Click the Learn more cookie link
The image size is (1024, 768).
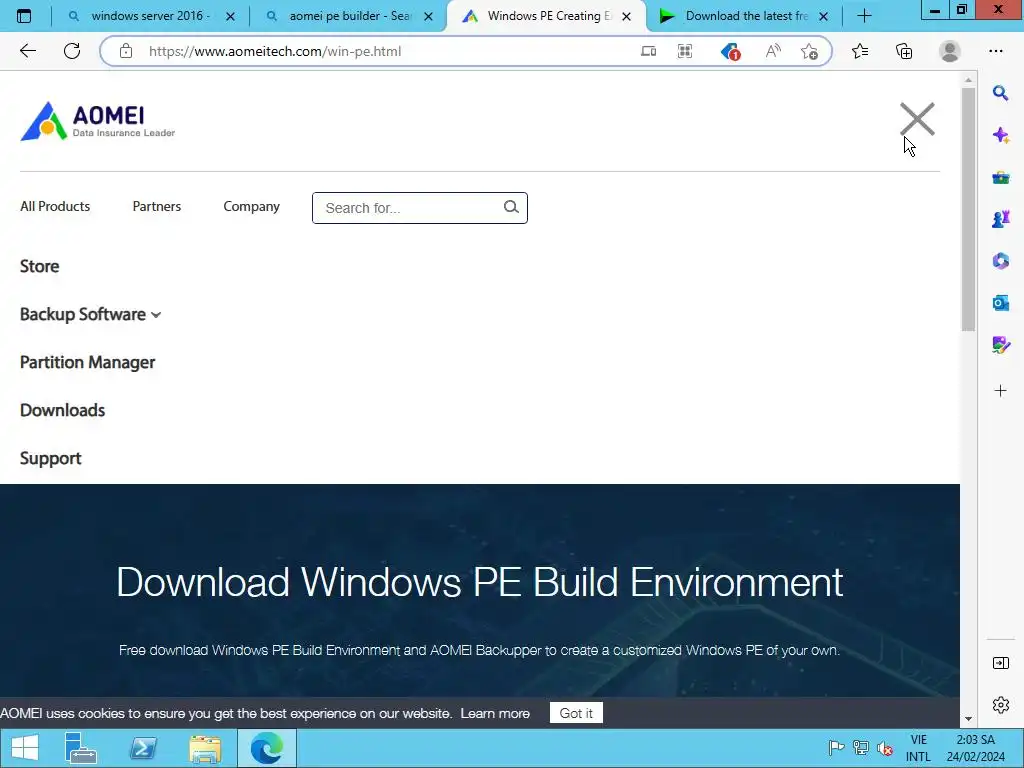click(495, 713)
